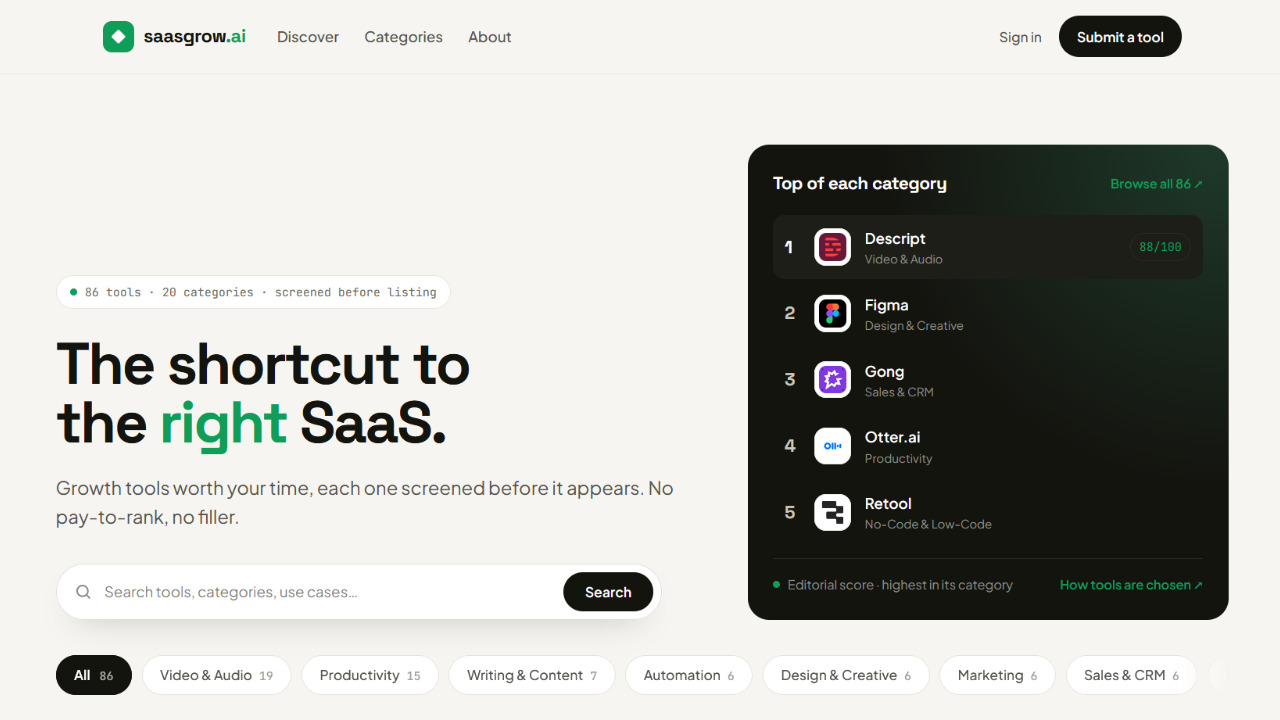Filter by Sales & CRM category
The height and width of the screenshot is (720, 1280).
(1132, 675)
